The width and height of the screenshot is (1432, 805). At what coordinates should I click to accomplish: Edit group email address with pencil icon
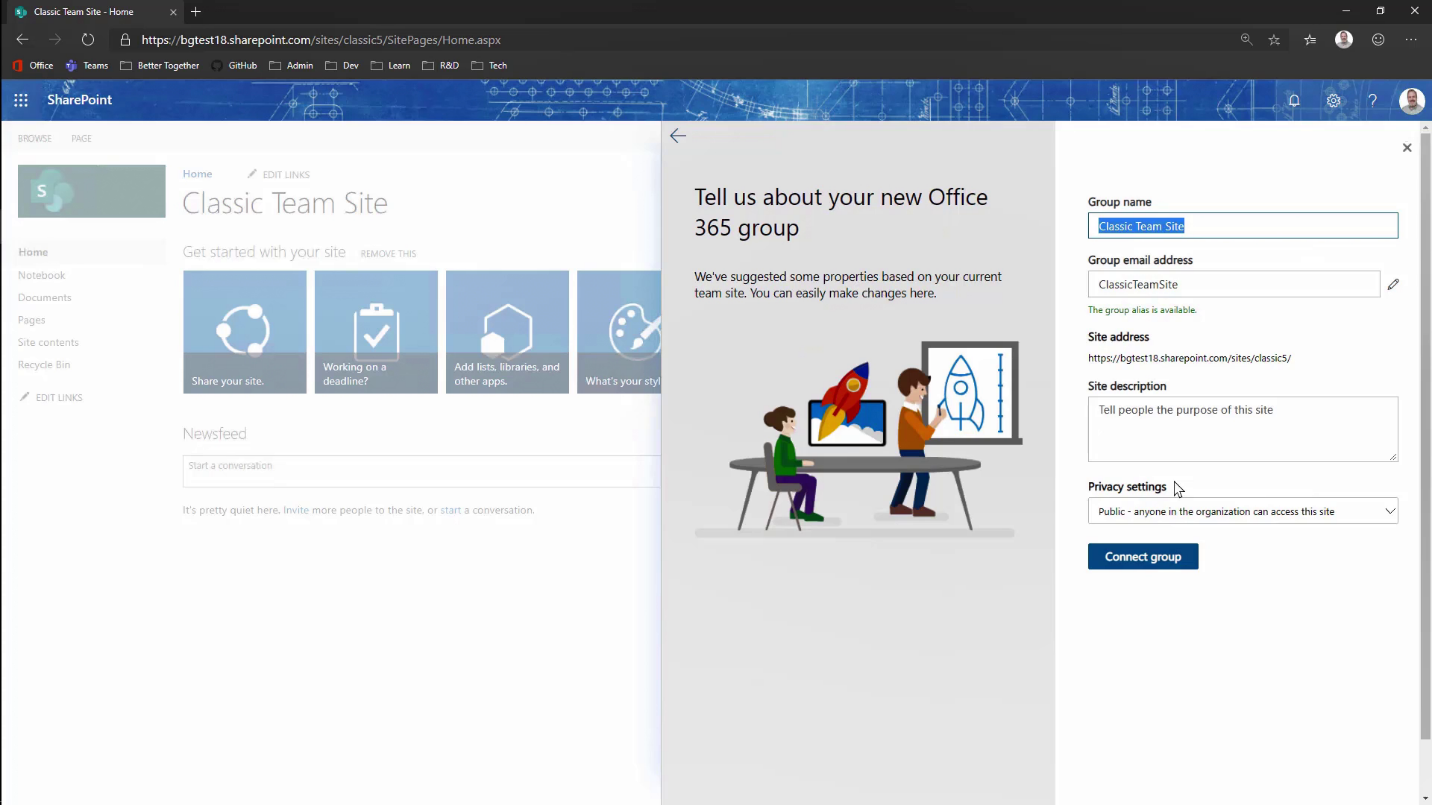tap(1393, 284)
